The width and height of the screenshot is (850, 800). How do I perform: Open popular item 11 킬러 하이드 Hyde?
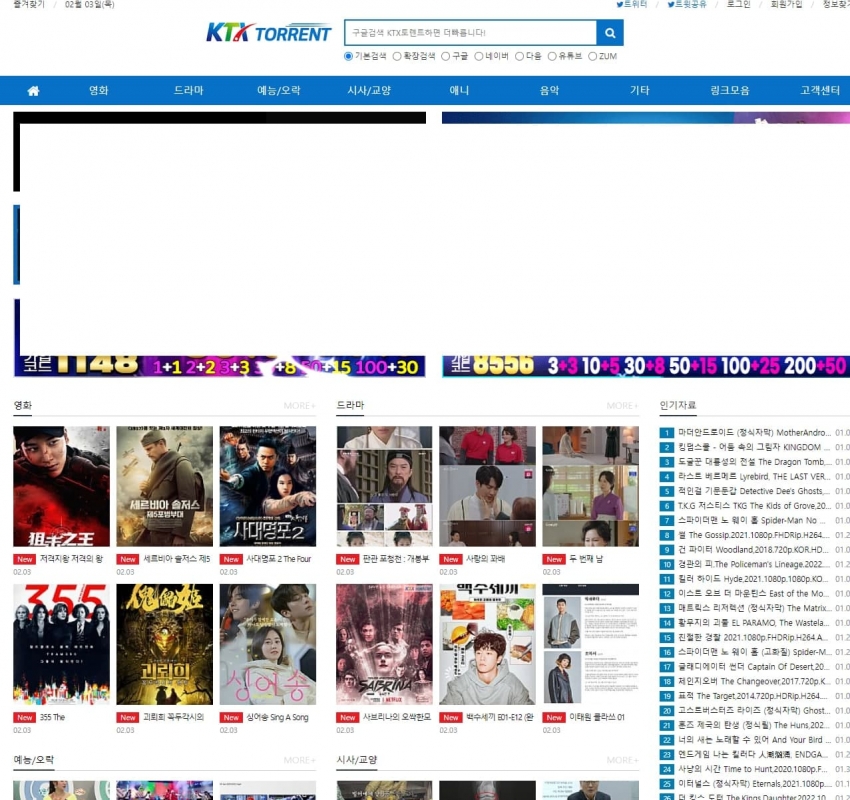point(753,579)
